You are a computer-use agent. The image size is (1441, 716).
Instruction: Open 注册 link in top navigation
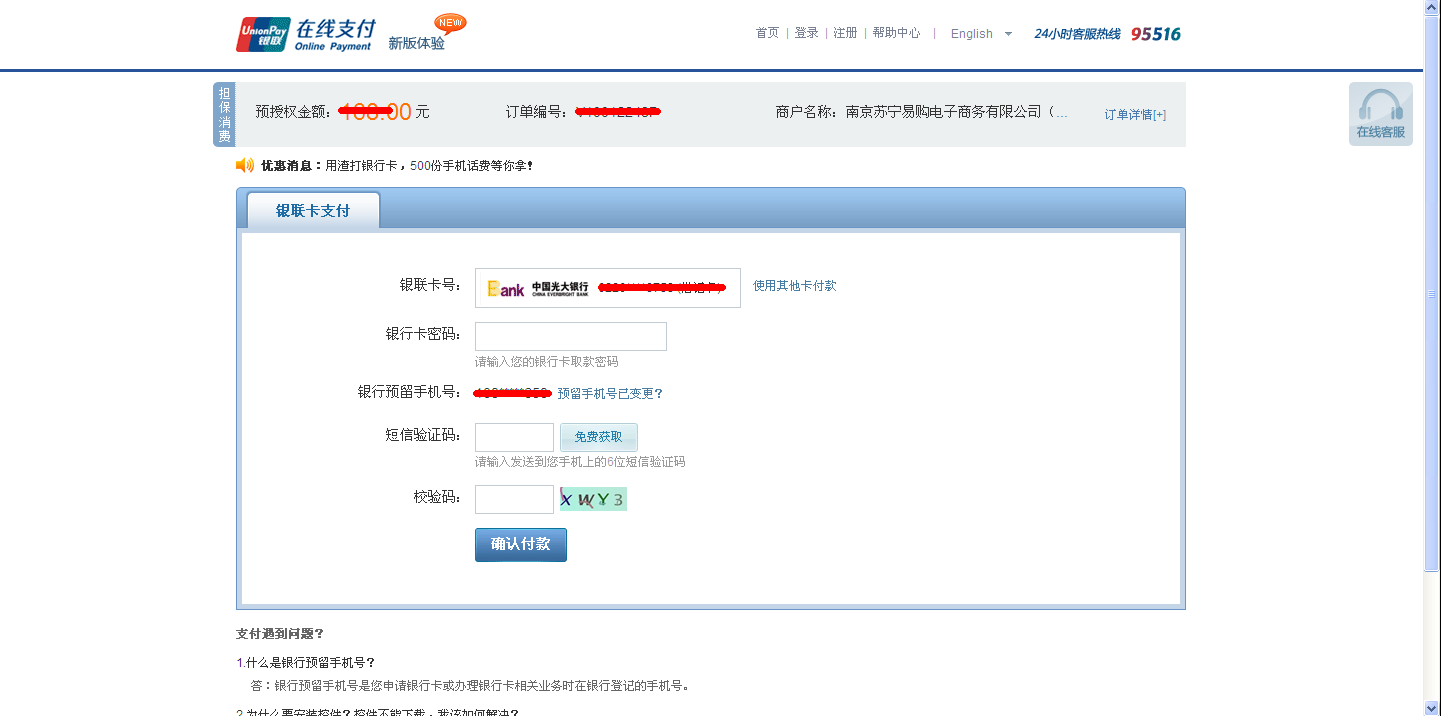tap(845, 33)
